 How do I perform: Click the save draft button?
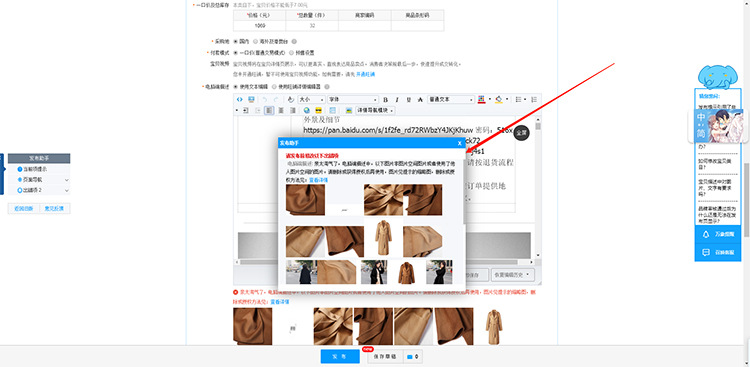tap(385, 356)
